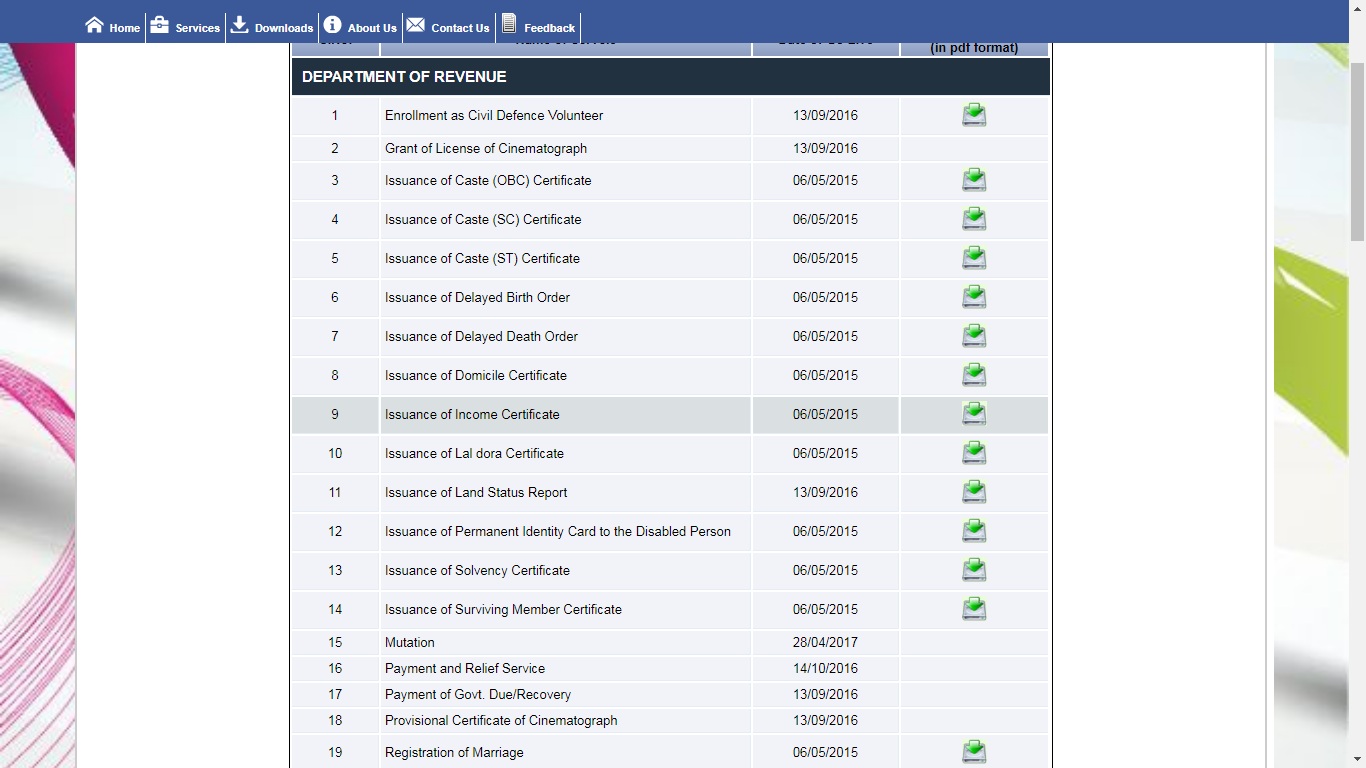This screenshot has height=768, width=1366.
Task: Download the Issuance of Lal dora Certificate PDF
Action: [x=973, y=453]
